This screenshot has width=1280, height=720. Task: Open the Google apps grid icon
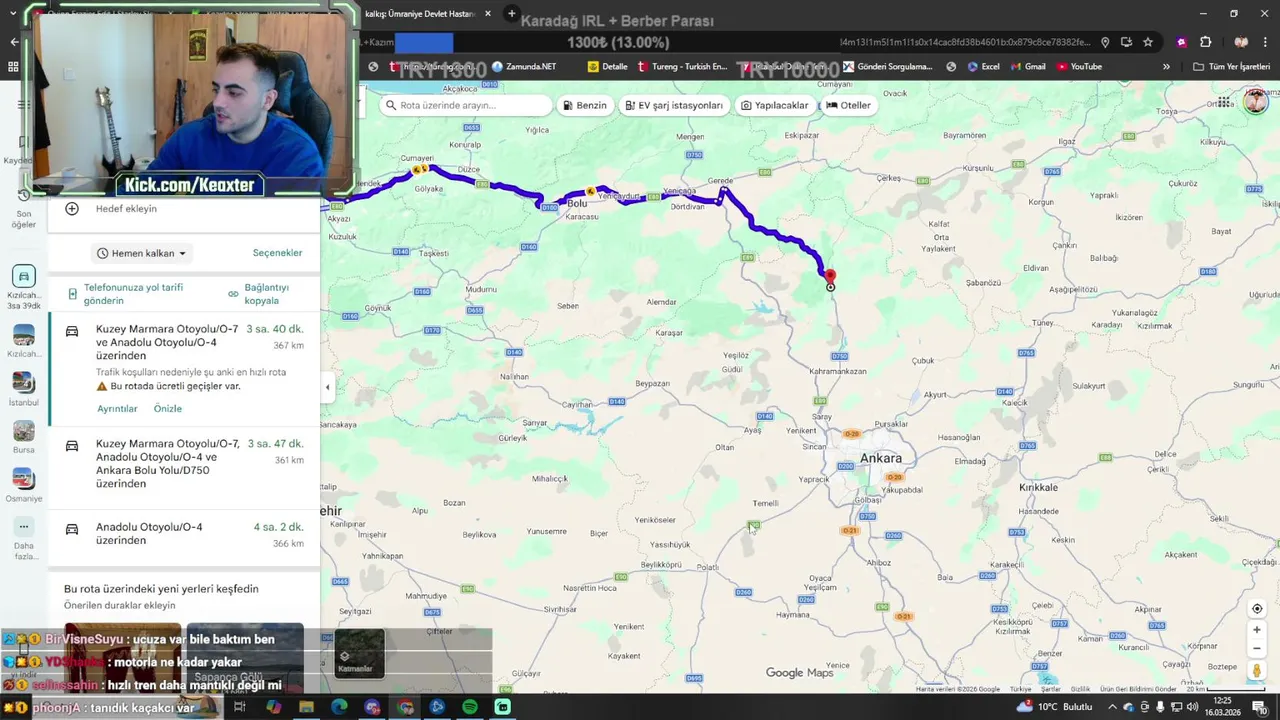tap(1224, 102)
